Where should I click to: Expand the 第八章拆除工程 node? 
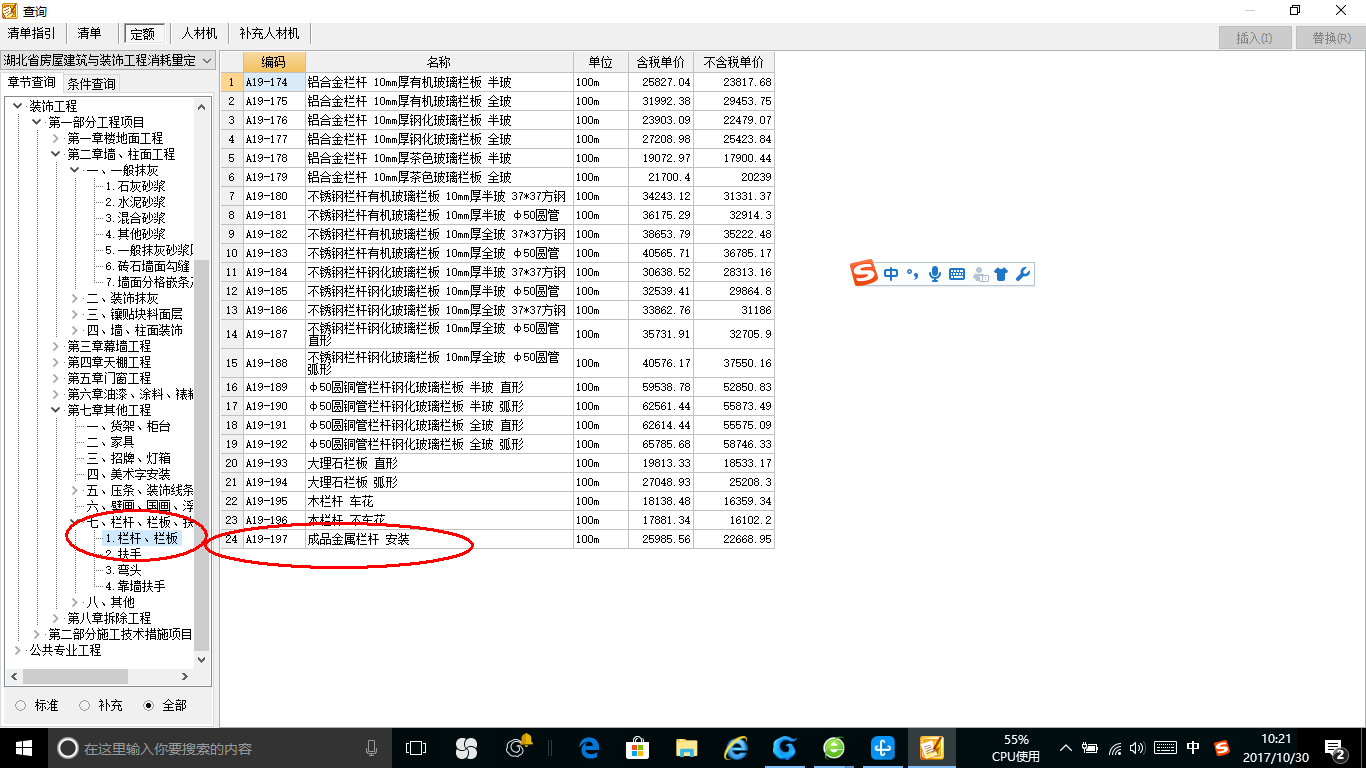[56, 618]
